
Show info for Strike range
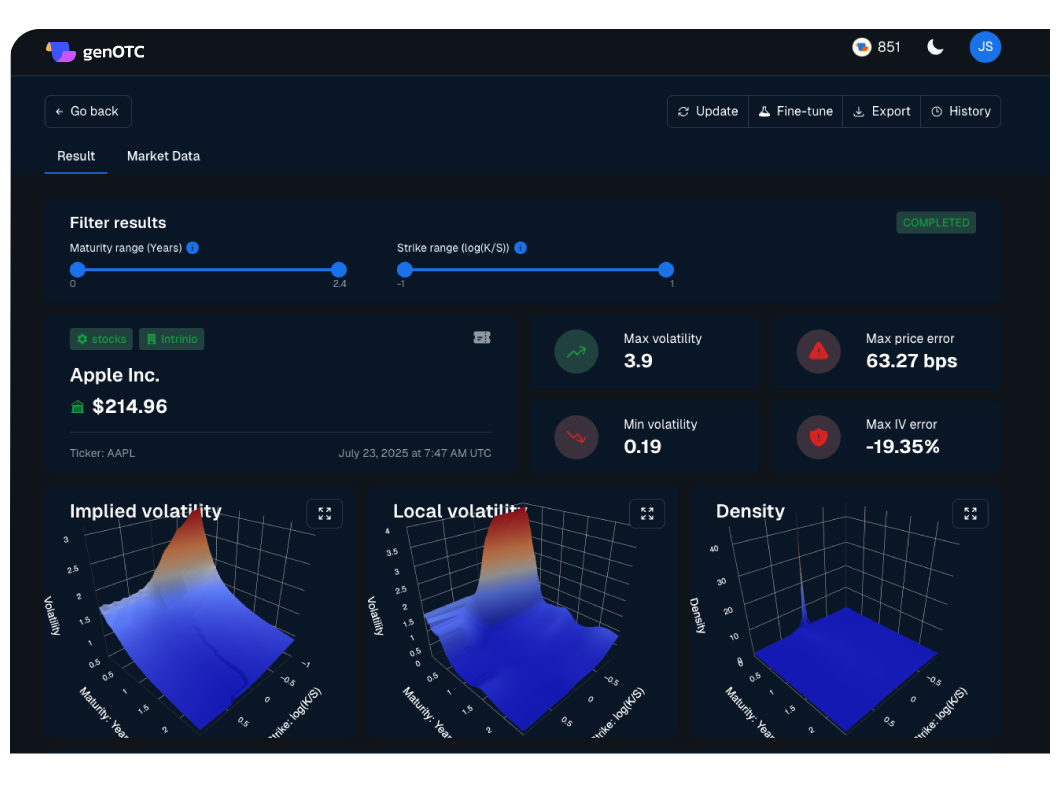pos(521,248)
